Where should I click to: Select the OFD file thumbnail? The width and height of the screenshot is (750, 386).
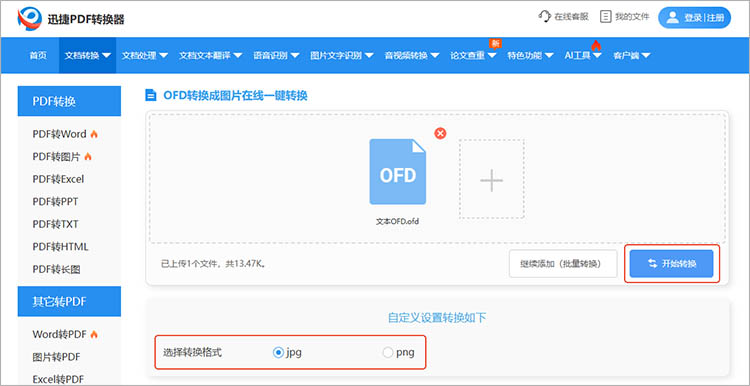(397, 172)
